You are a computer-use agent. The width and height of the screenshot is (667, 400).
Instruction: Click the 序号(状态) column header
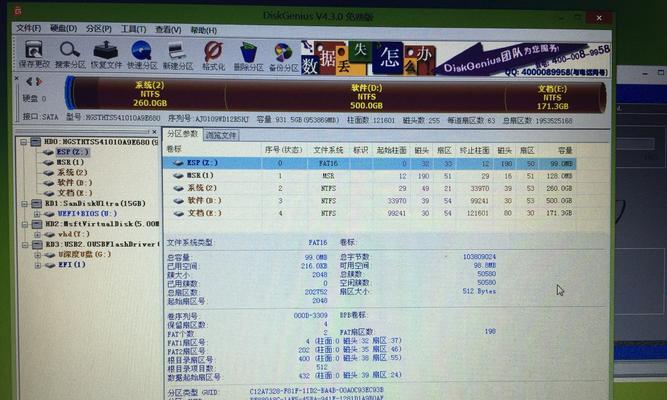[283, 150]
